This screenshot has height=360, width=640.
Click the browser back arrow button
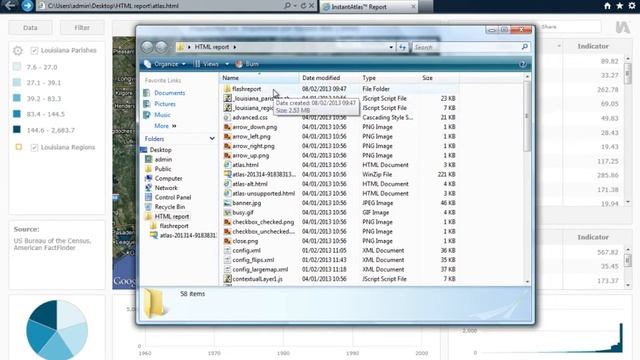pyautogui.click(x=9, y=5)
